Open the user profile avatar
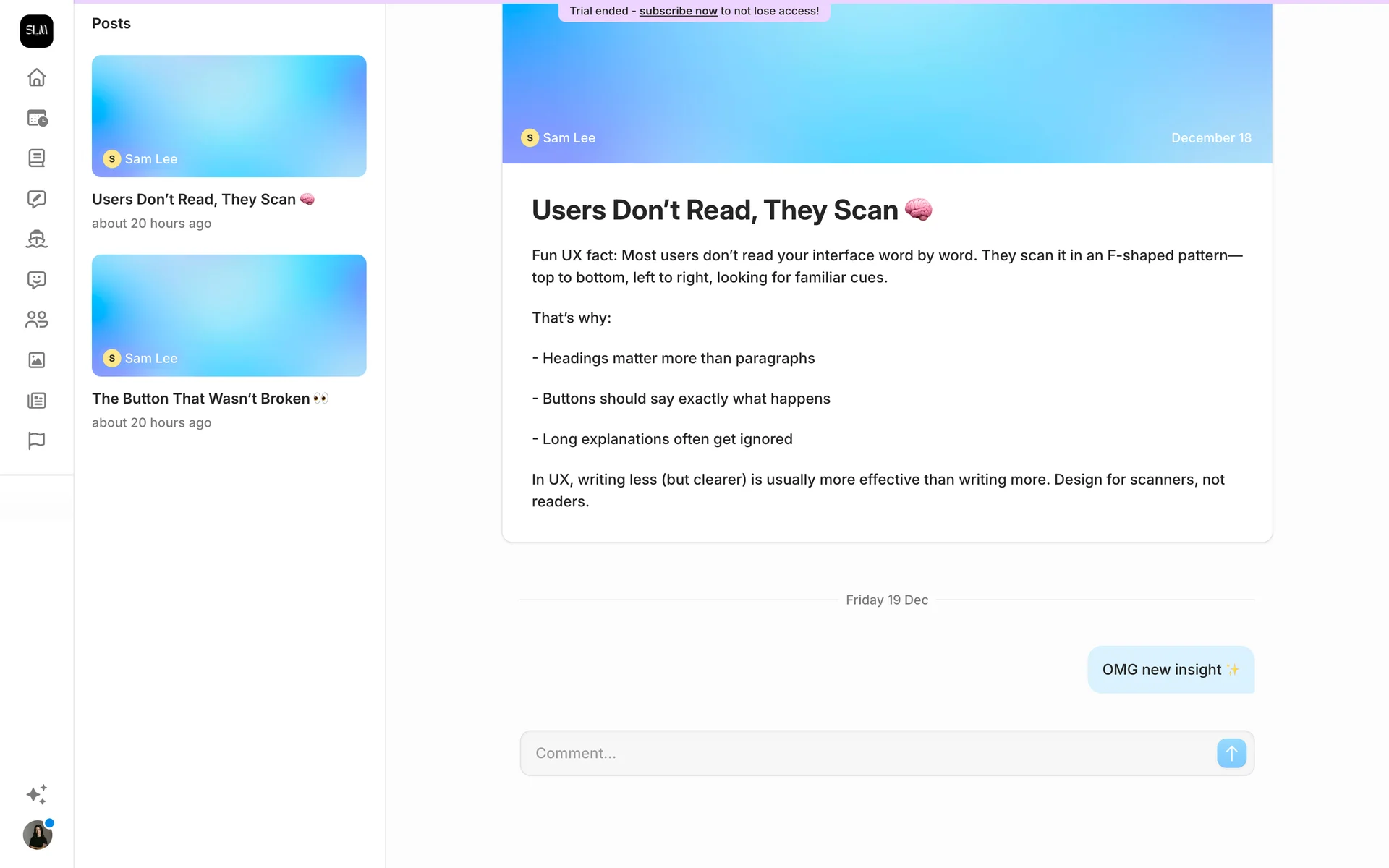1389x868 pixels. pos(37,835)
